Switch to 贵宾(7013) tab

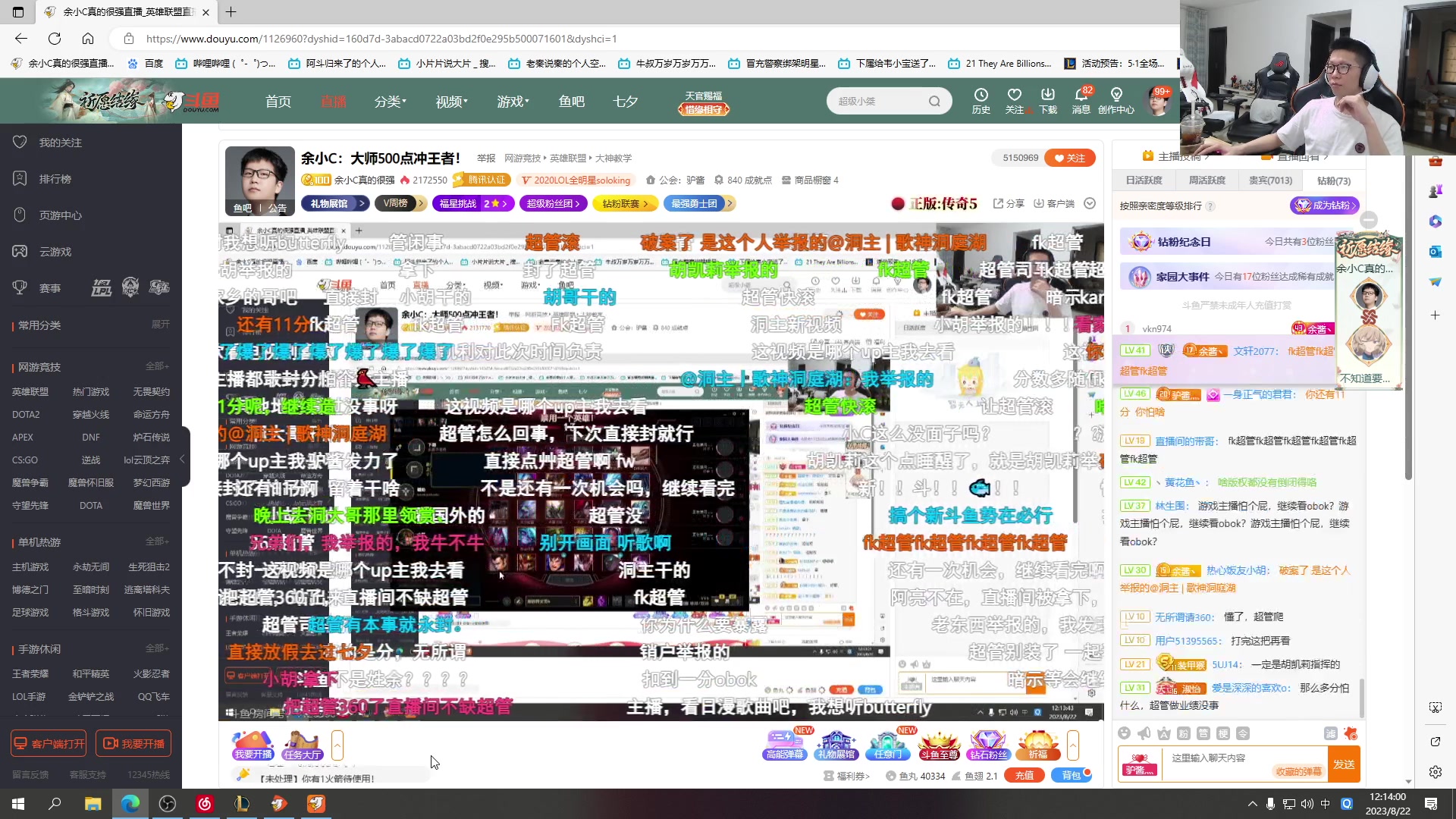pyautogui.click(x=1270, y=180)
